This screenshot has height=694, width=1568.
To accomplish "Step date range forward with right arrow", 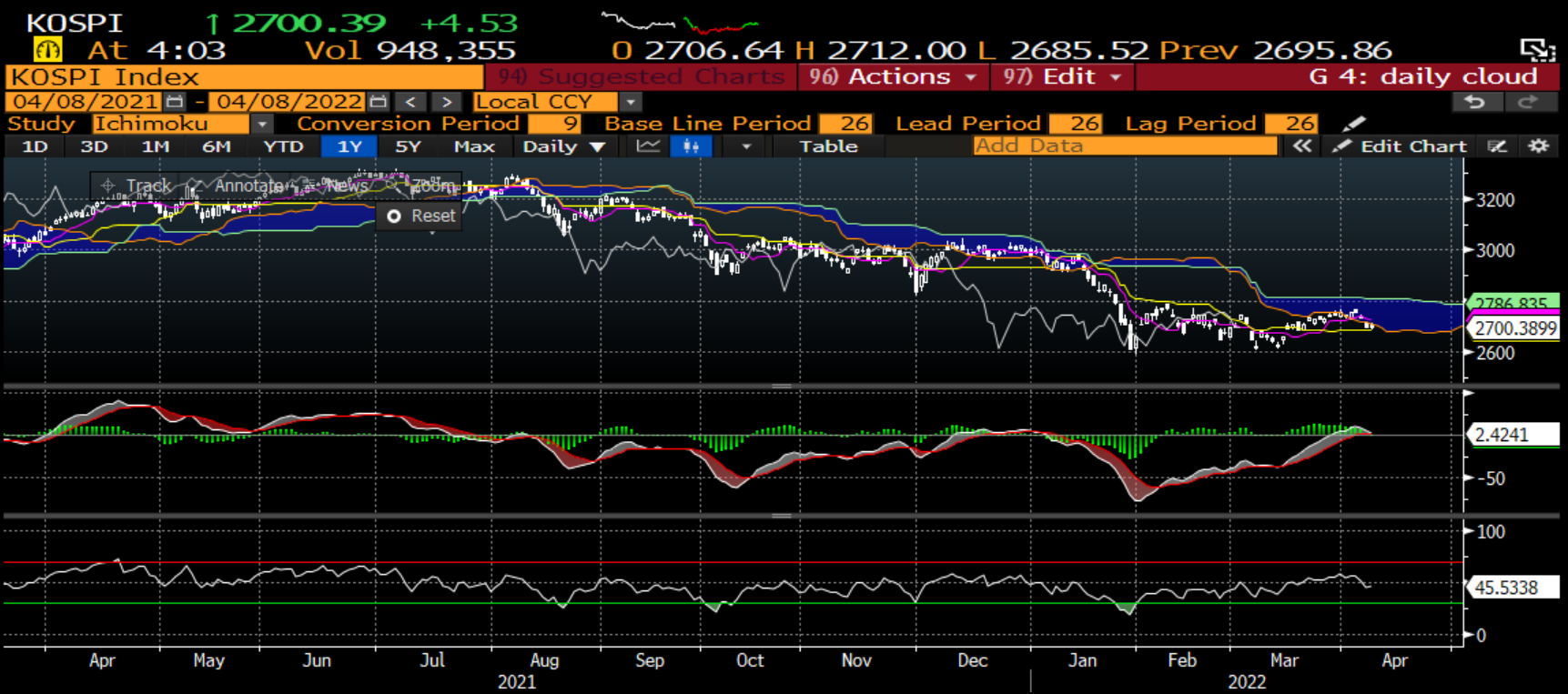I will point(446,102).
